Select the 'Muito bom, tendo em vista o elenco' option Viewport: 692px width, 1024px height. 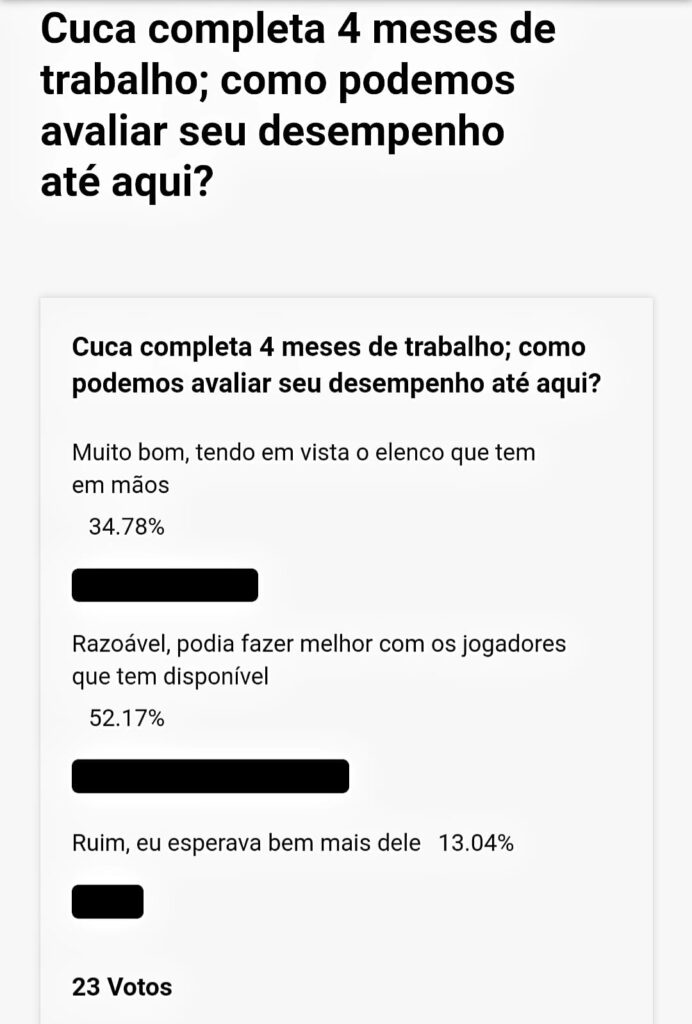[x=304, y=468]
